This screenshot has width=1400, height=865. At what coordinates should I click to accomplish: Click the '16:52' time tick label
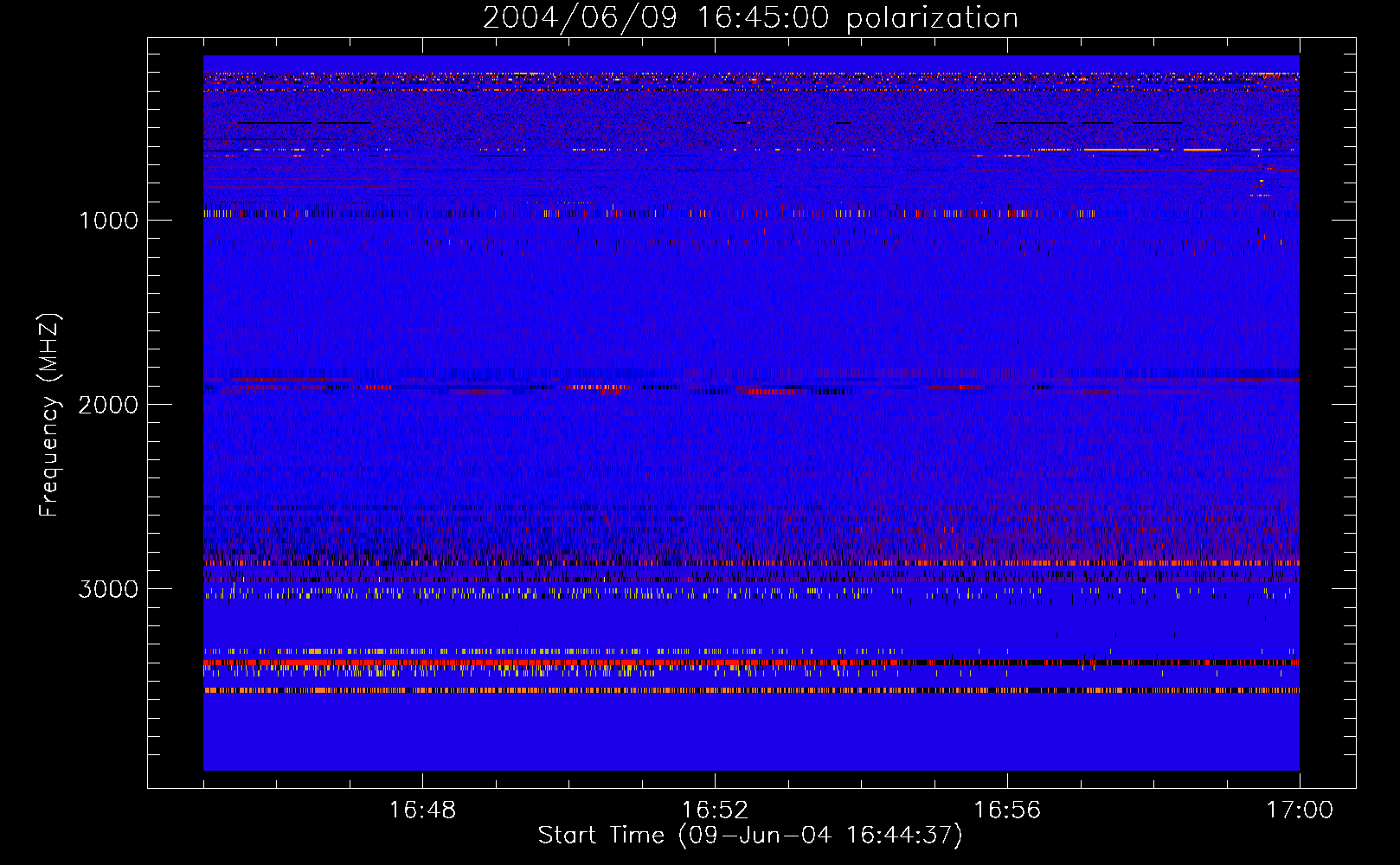click(x=715, y=811)
